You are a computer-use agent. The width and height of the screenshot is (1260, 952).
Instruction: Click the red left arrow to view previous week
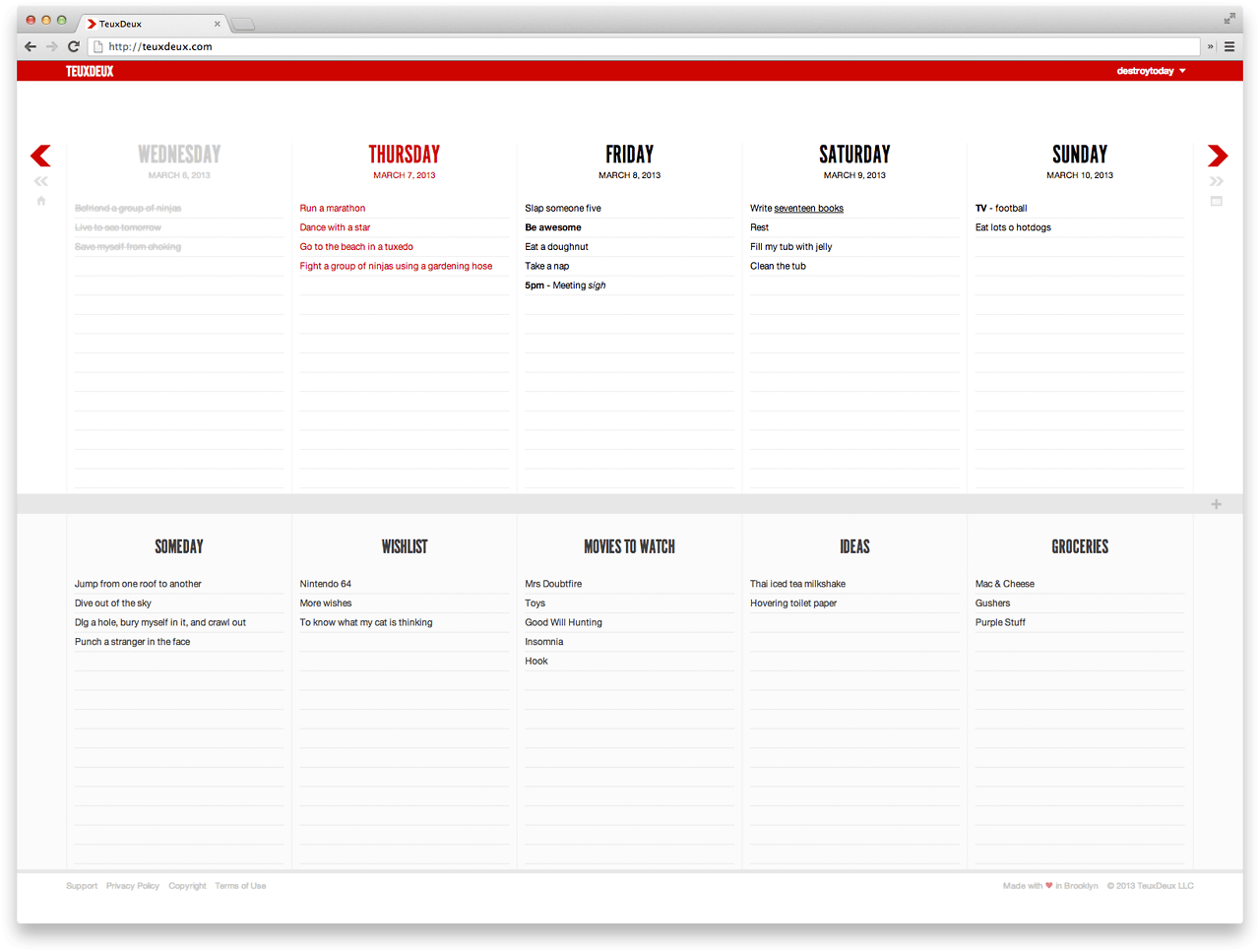point(40,156)
